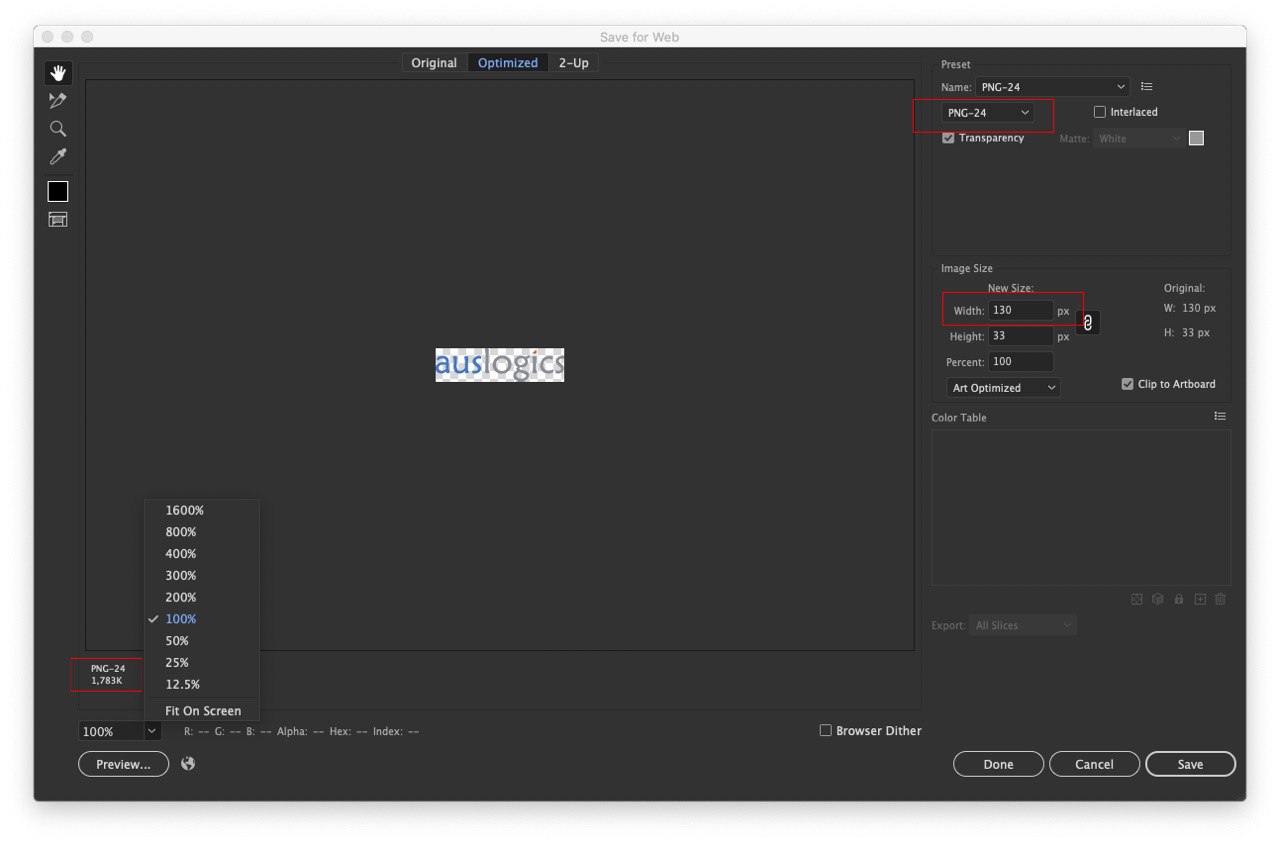Choose 400% from the zoom menu
The height and width of the screenshot is (843, 1280).
(202, 554)
